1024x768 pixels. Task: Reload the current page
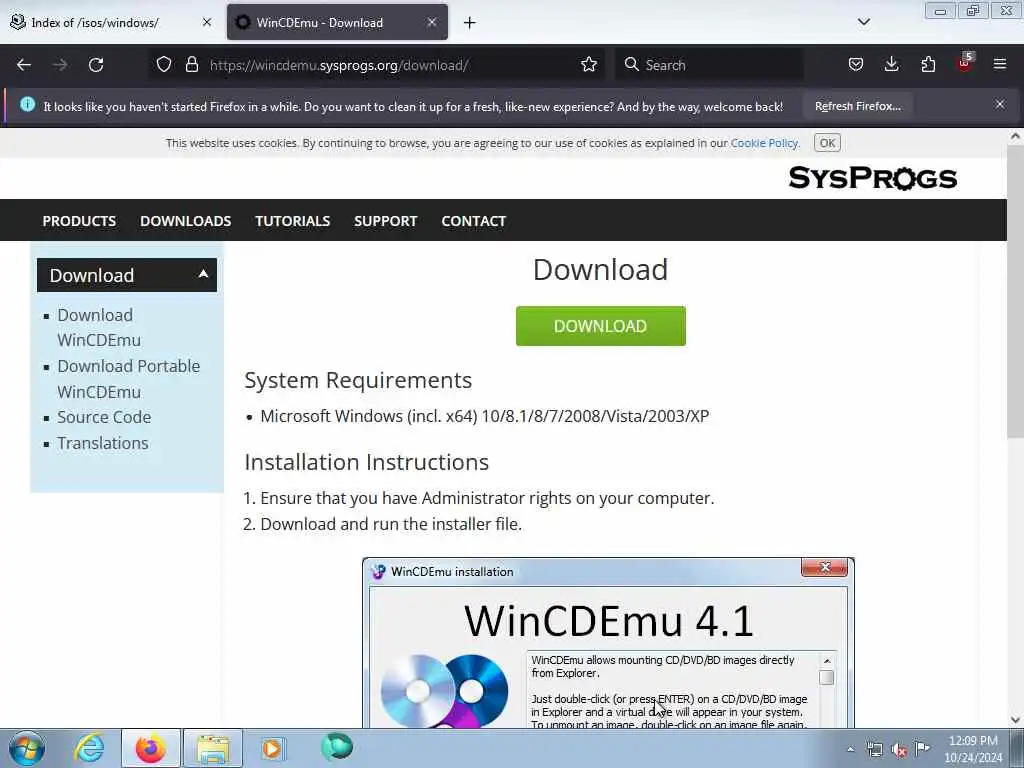point(96,65)
